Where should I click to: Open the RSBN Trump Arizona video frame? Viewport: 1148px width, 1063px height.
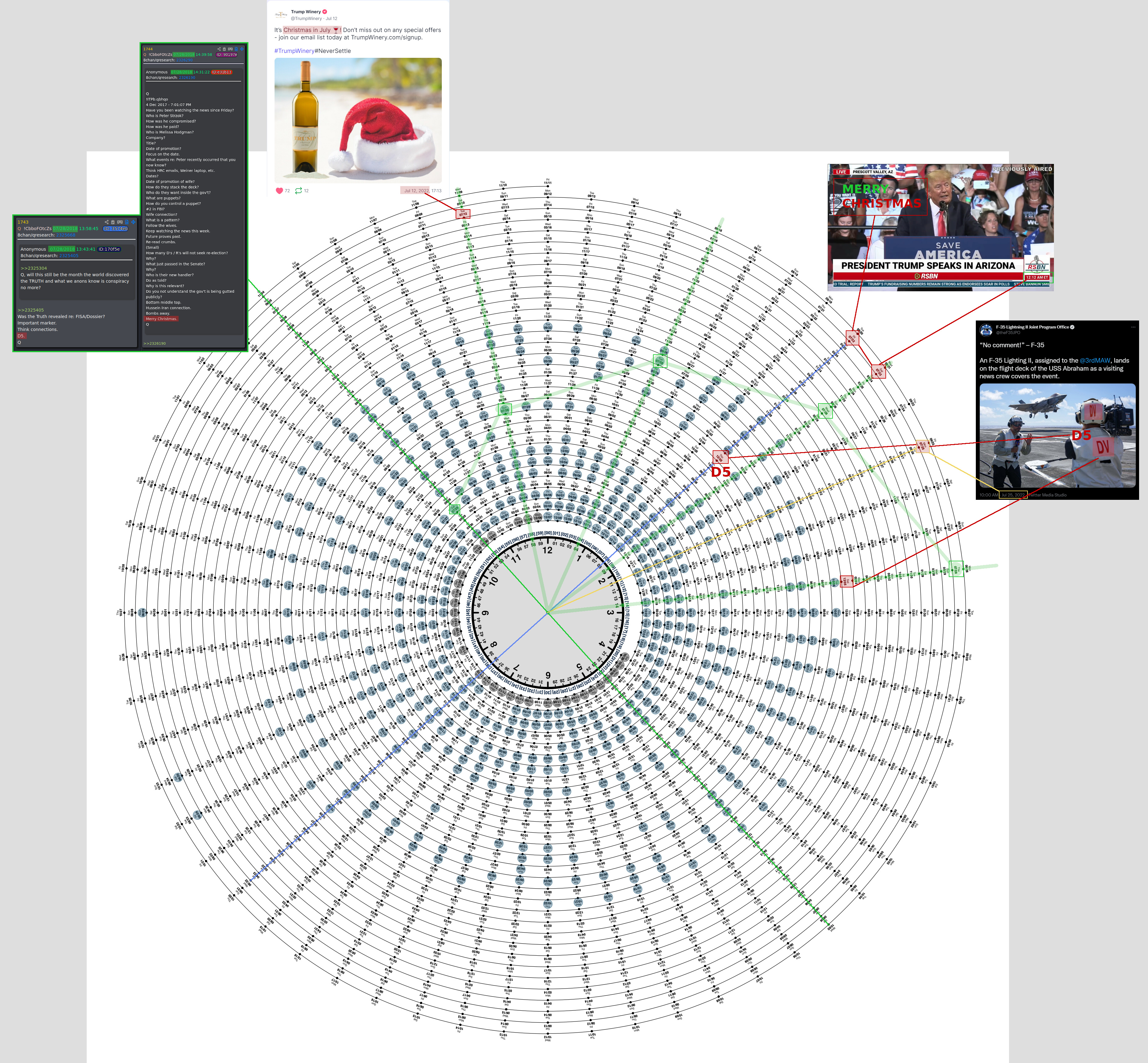pyautogui.click(x=940, y=227)
